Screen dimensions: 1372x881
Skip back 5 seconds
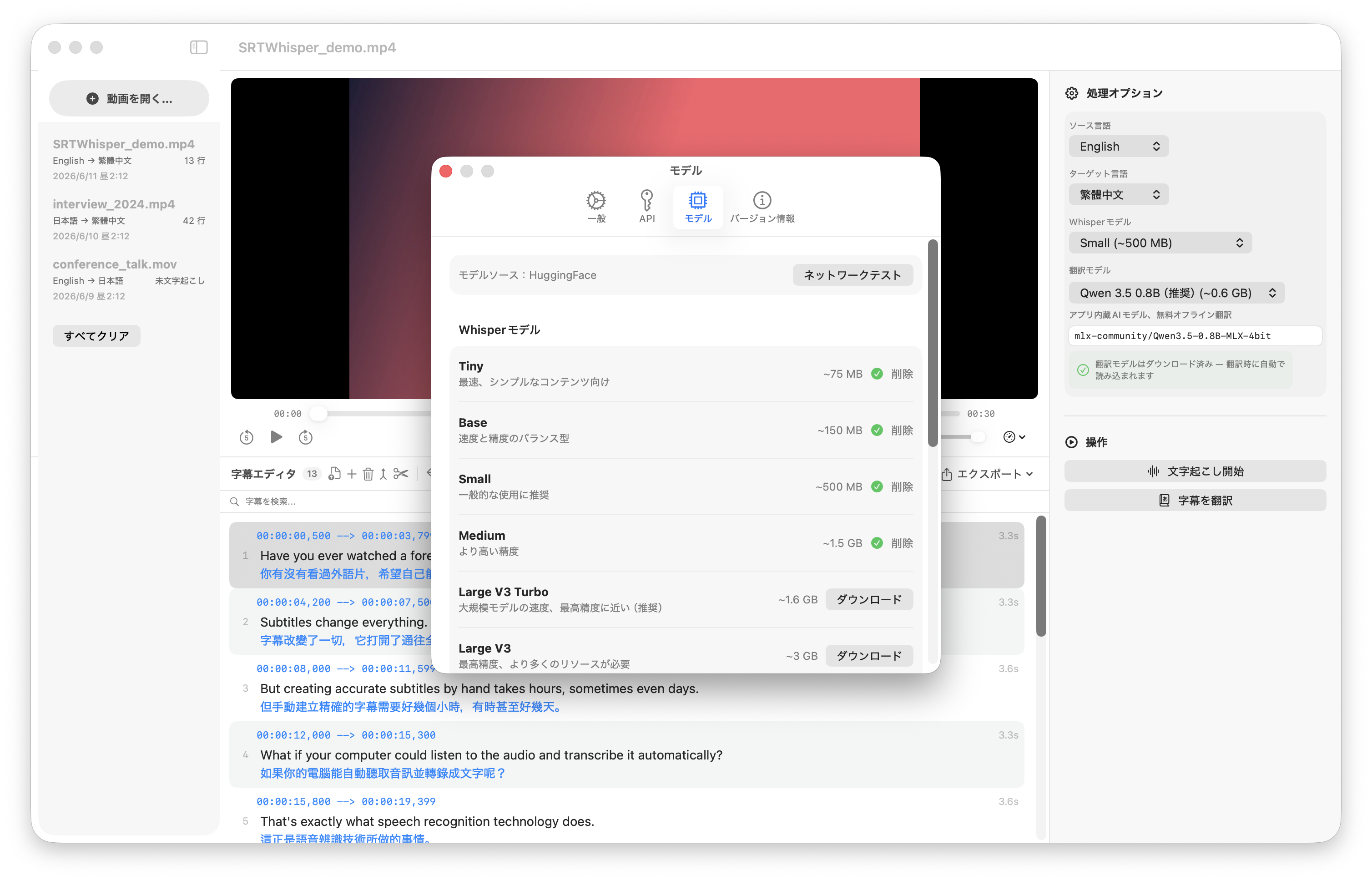click(246, 437)
